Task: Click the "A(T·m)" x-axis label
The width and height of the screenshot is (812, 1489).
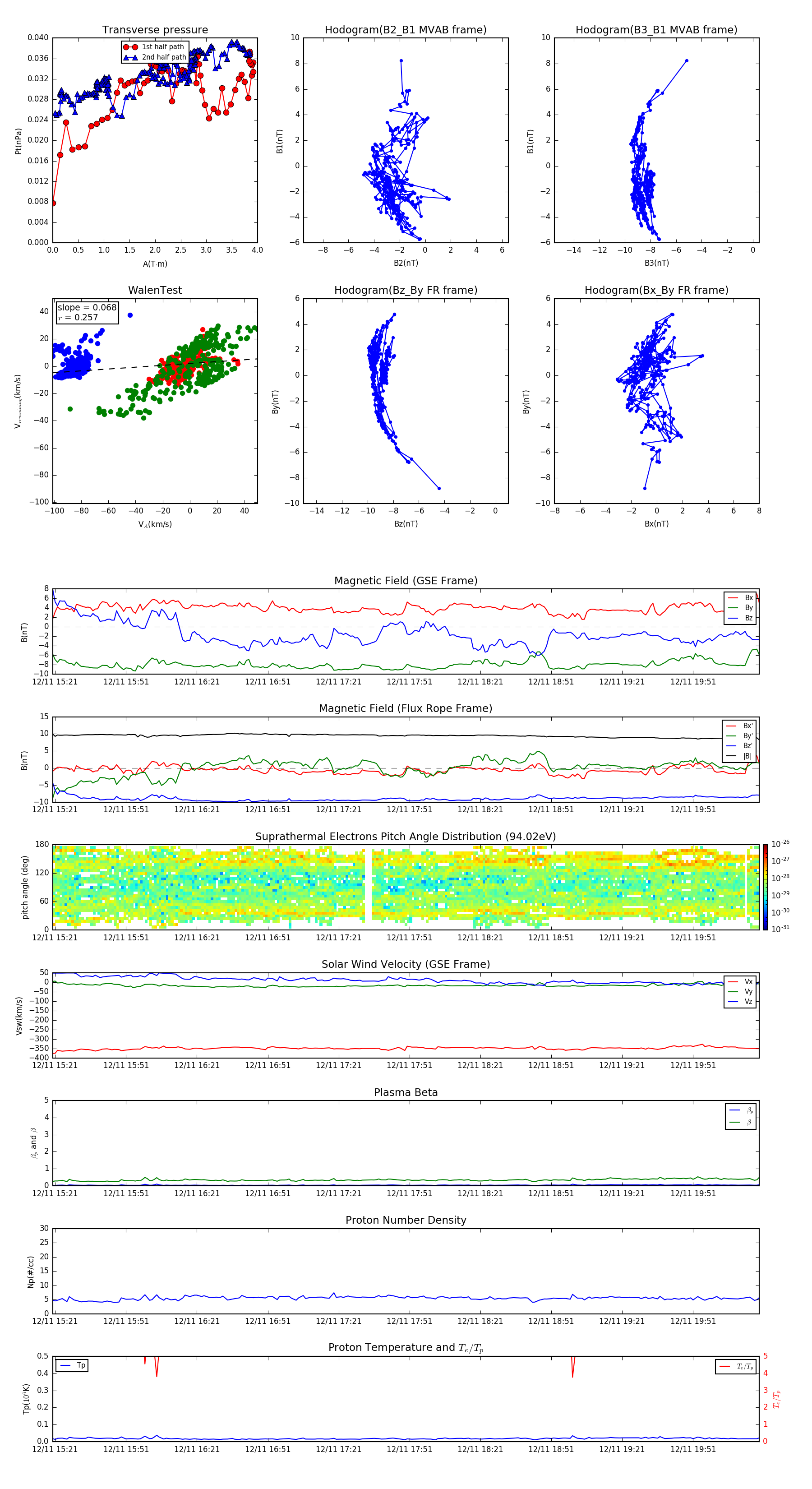Action: pos(155,264)
